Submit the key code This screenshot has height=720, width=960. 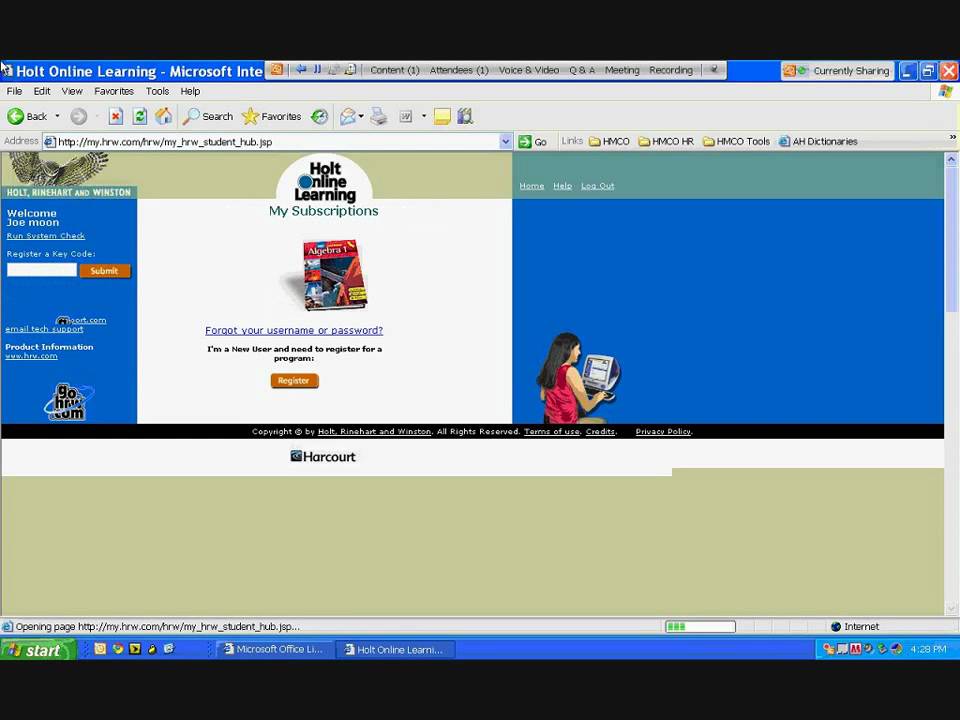[105, 271]
